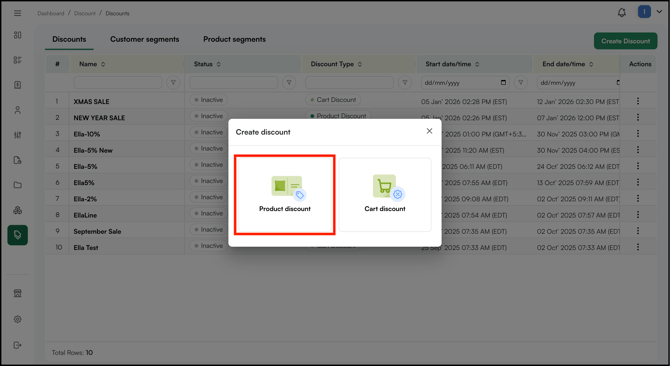Open actions menu for EllaLine
The height and width of the screenshot is (366, 670).
pos(638,215)
